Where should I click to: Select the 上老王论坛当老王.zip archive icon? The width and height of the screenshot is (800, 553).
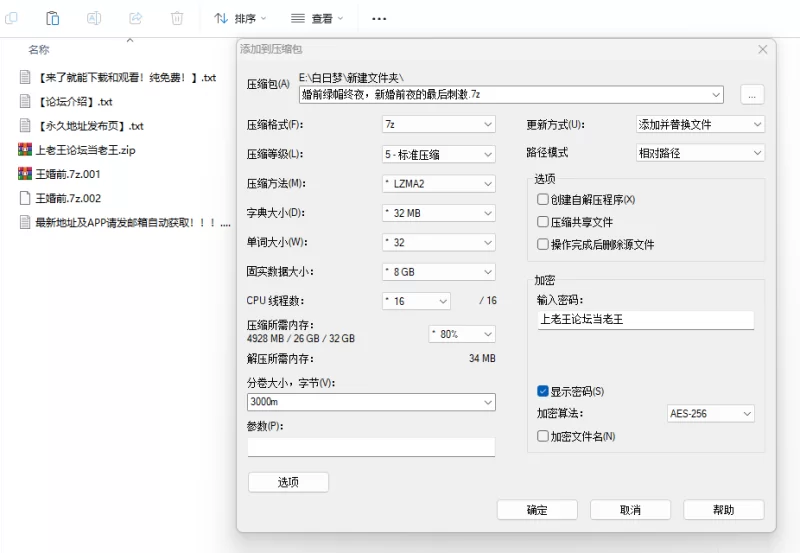coord(26,150)
